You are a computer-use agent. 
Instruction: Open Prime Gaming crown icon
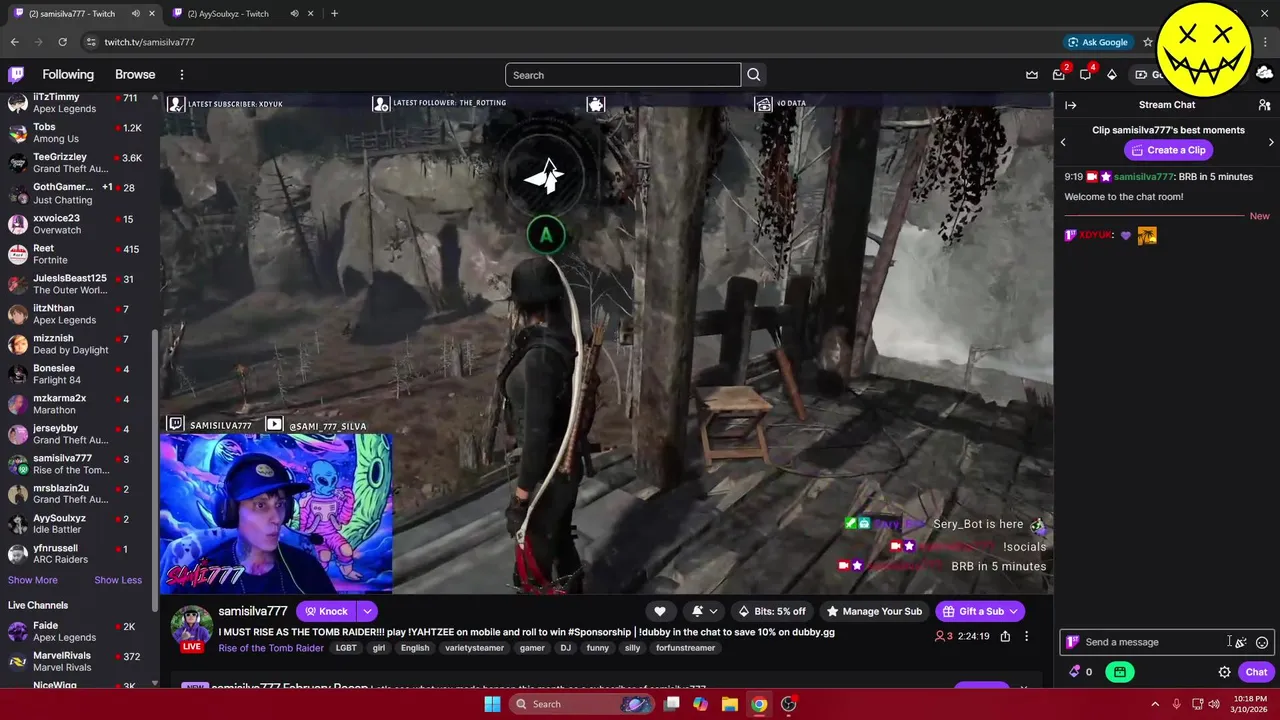pyautogui.click(x=1032, y=74)
